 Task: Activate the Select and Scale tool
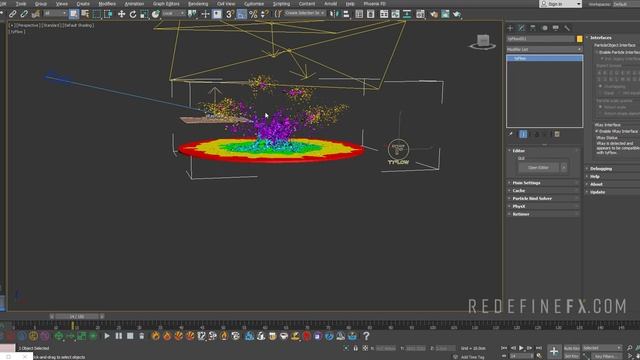tap(144, 14)
